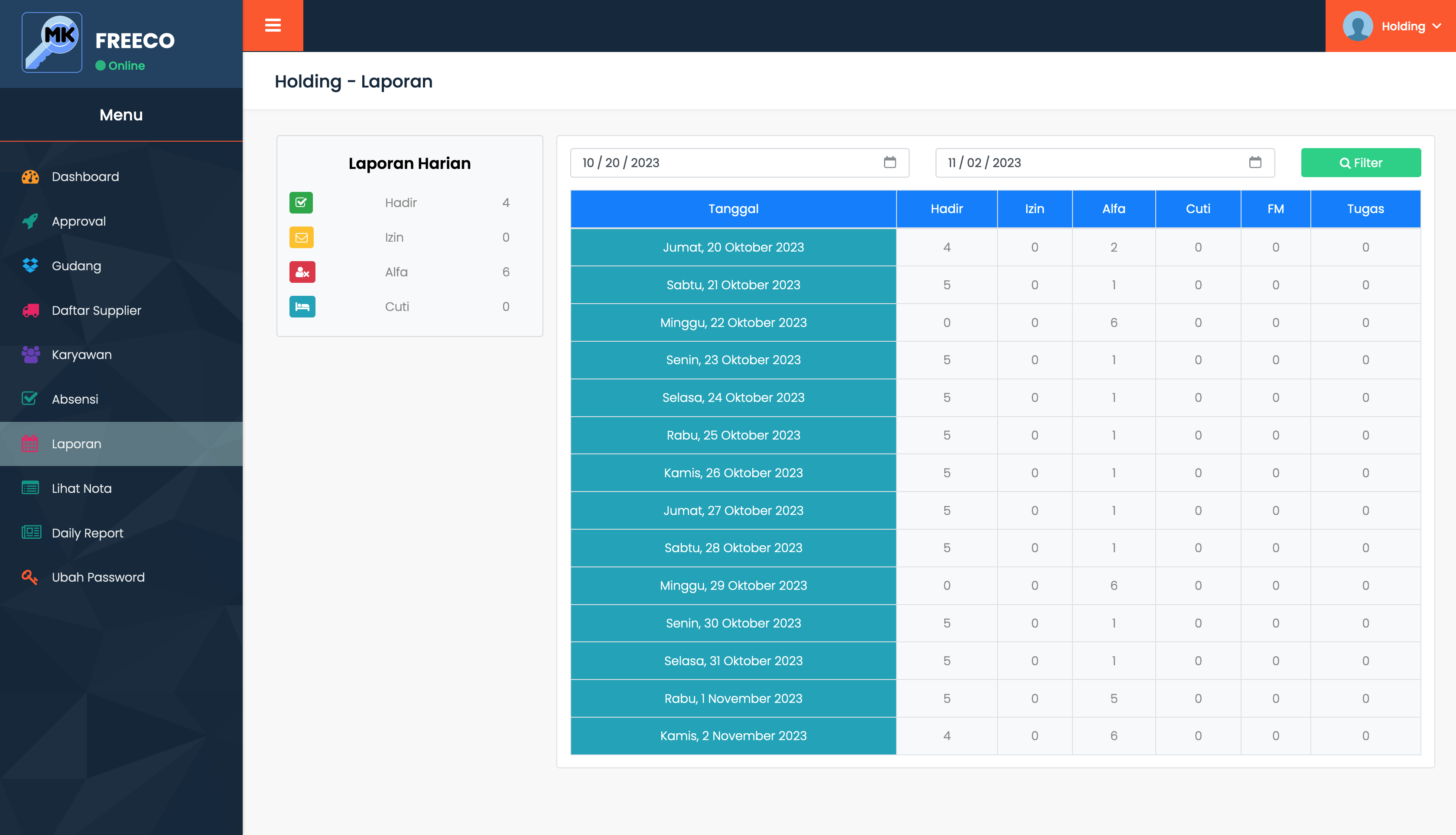
Task: Select row Jumat, 27 Oktober 2023
Action: pyautogui.click(x=995, y=511)
